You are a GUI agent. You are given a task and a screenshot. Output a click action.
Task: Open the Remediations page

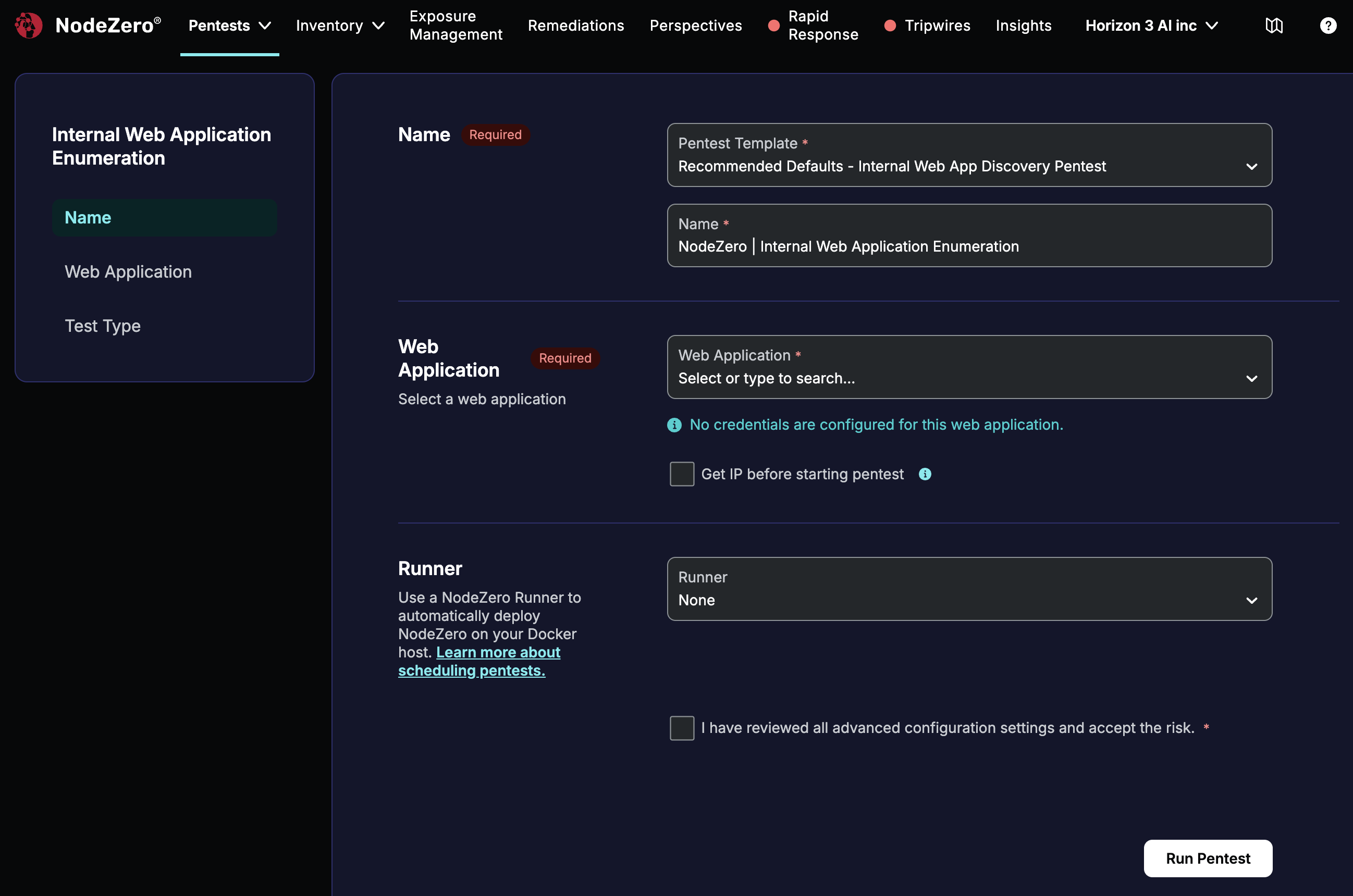pos(575,25)
